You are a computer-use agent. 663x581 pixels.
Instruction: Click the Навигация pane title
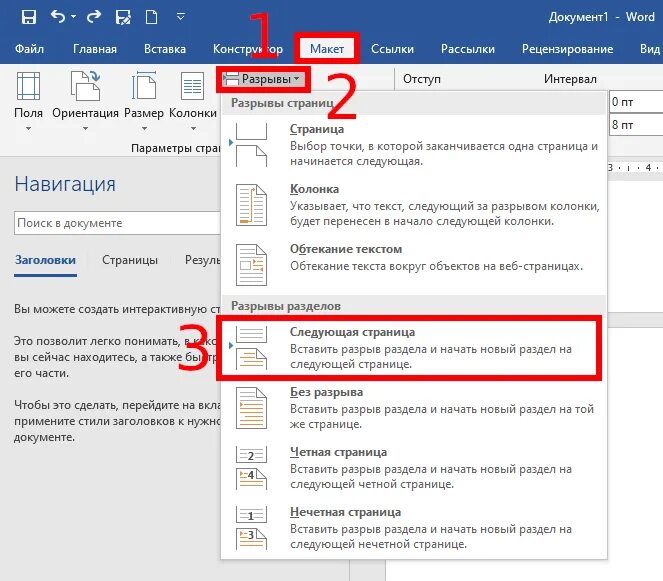pos(65,184)
